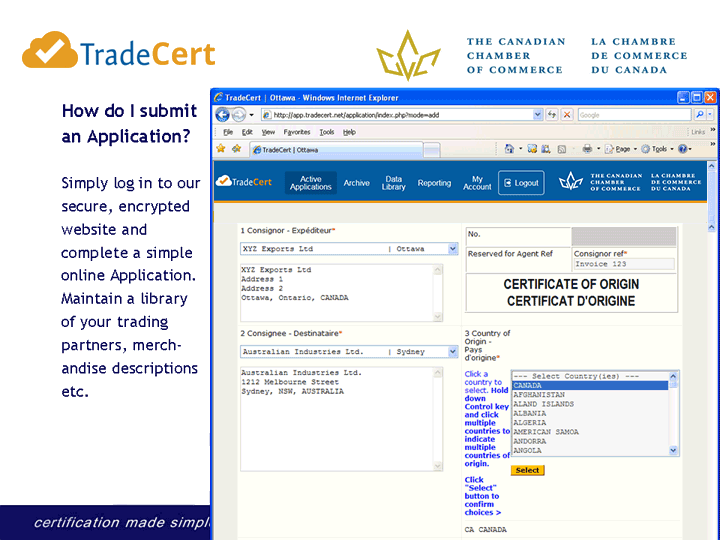The height and width of the screenshot is (540, 720).
Task: Click the TradeCert logo in the navigation bar
Action: point(244,182)
